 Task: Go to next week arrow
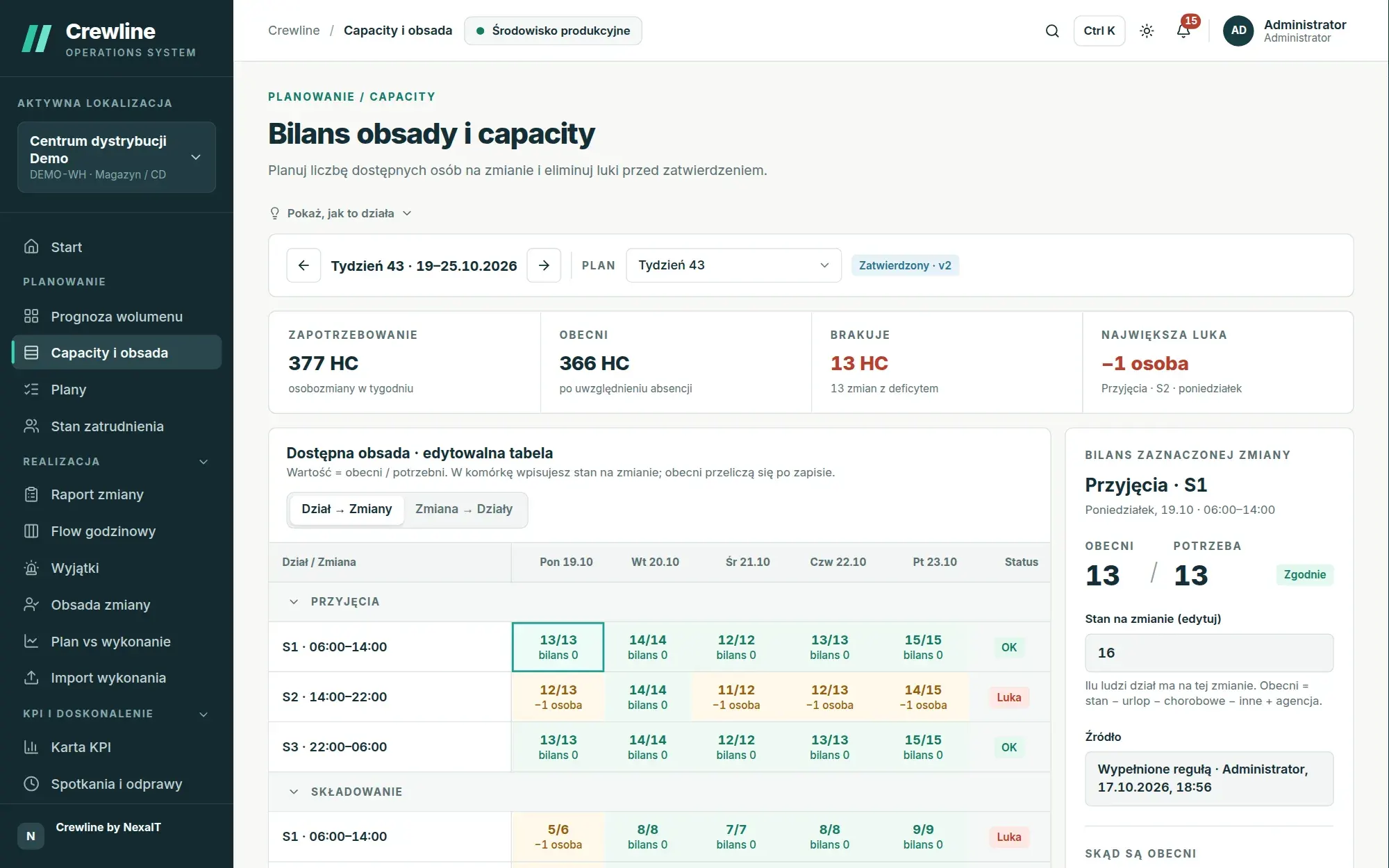[x=544, y=265]
